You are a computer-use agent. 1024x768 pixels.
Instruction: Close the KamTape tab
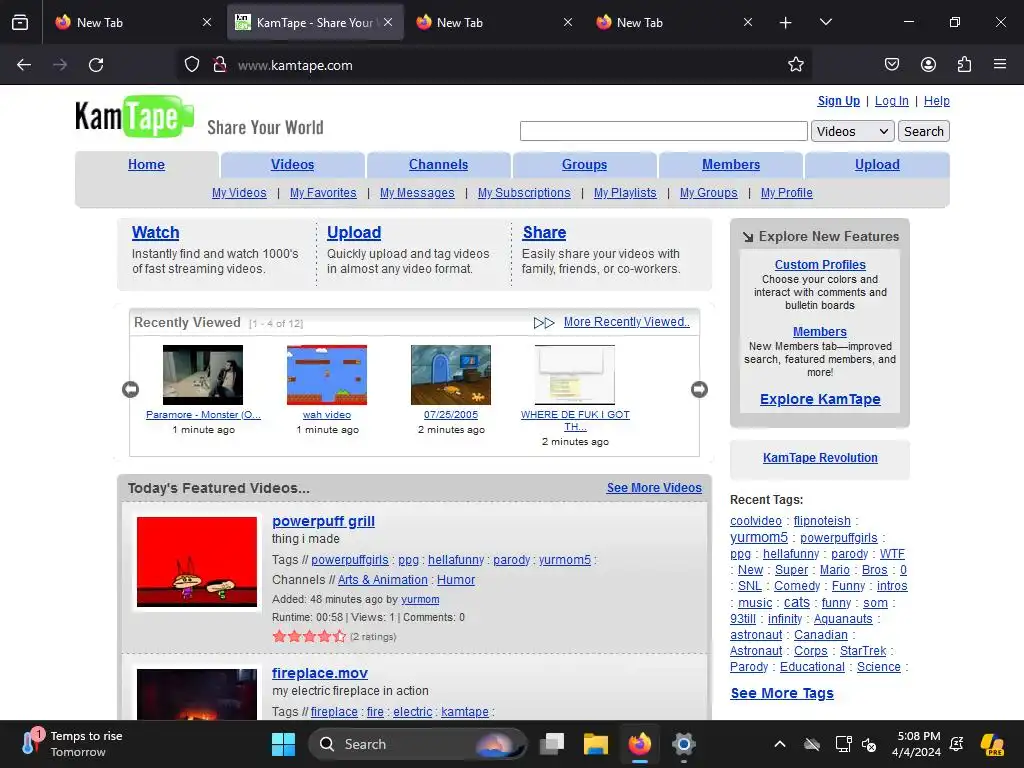point(388,22)
